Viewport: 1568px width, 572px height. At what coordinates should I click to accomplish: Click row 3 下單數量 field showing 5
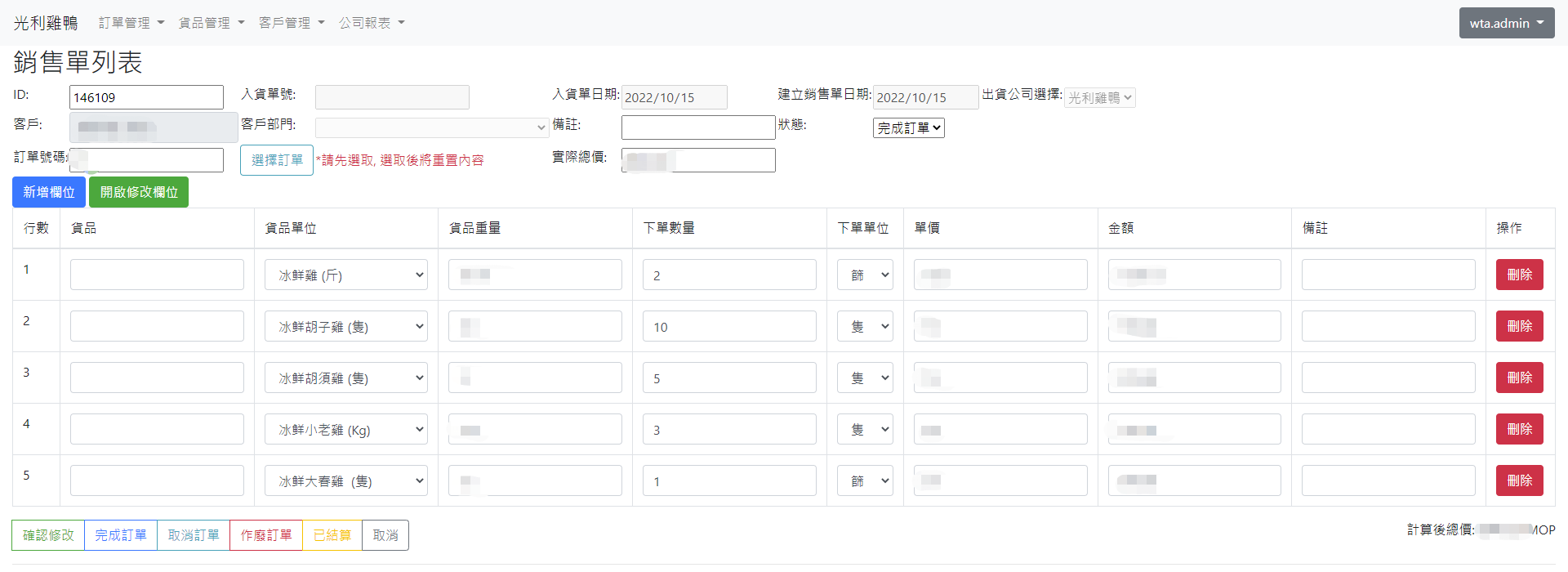pyautogui.click(x=729, y=378)
